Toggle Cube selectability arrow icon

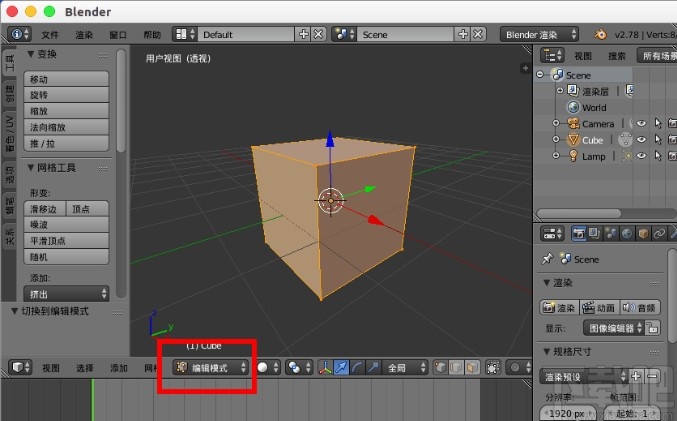pos(658,139)
